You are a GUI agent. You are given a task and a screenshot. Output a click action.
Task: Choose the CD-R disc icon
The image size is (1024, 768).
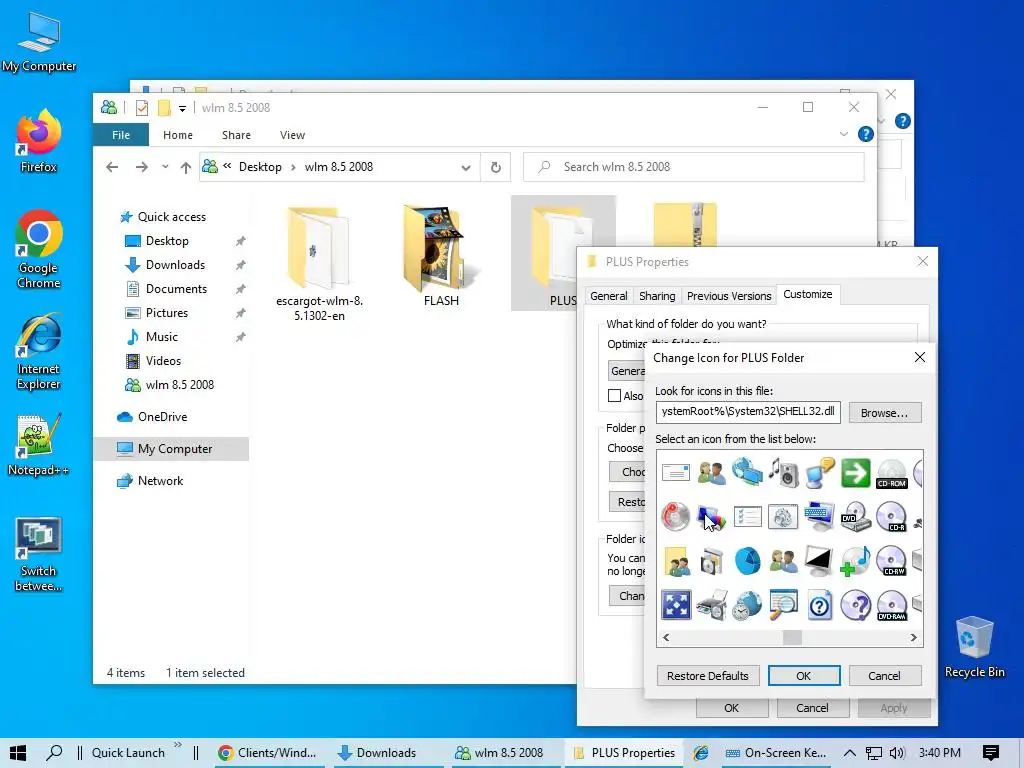pyautogui.click(x=891, y=517)
